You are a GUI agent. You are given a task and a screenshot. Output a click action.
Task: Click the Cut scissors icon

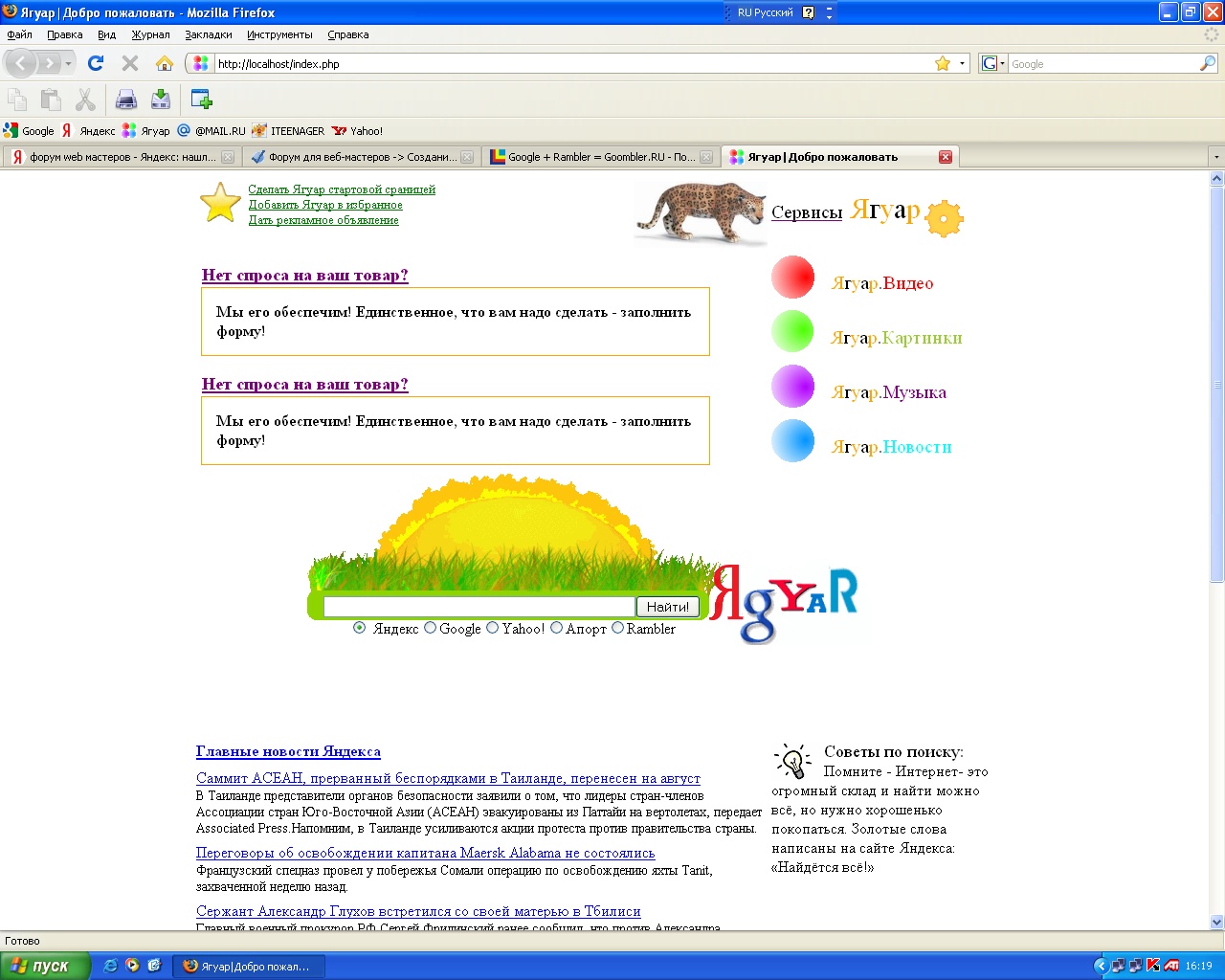pyautogui.click(x=85, y=99)
